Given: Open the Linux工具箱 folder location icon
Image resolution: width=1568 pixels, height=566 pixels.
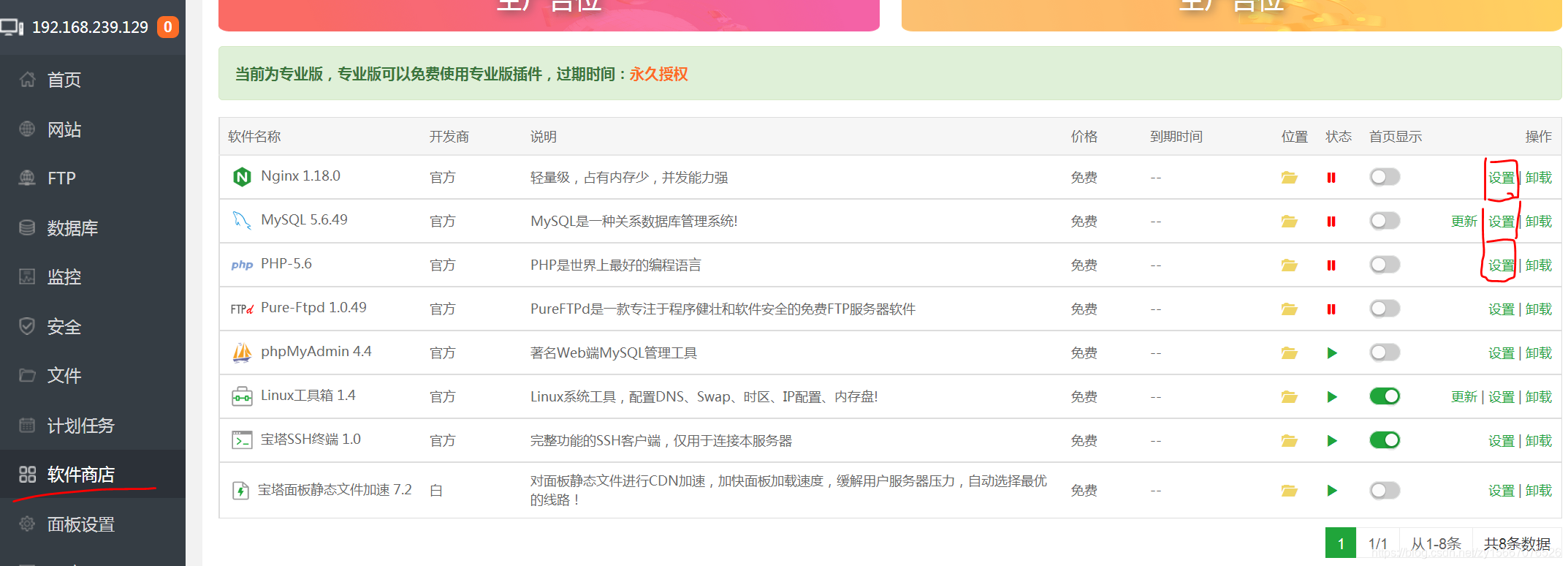Looking at the screenshot, I should click(1289, 397).
